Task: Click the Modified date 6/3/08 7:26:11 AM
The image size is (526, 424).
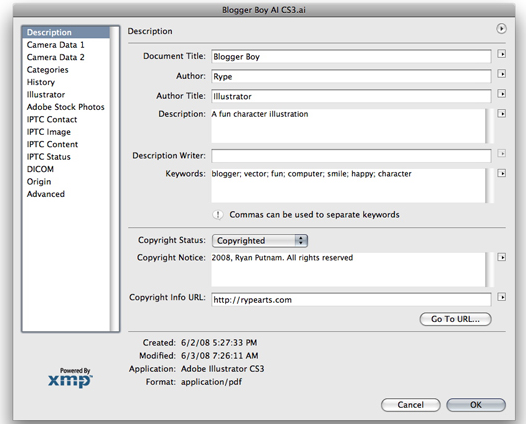Action: tap(220, 356)
